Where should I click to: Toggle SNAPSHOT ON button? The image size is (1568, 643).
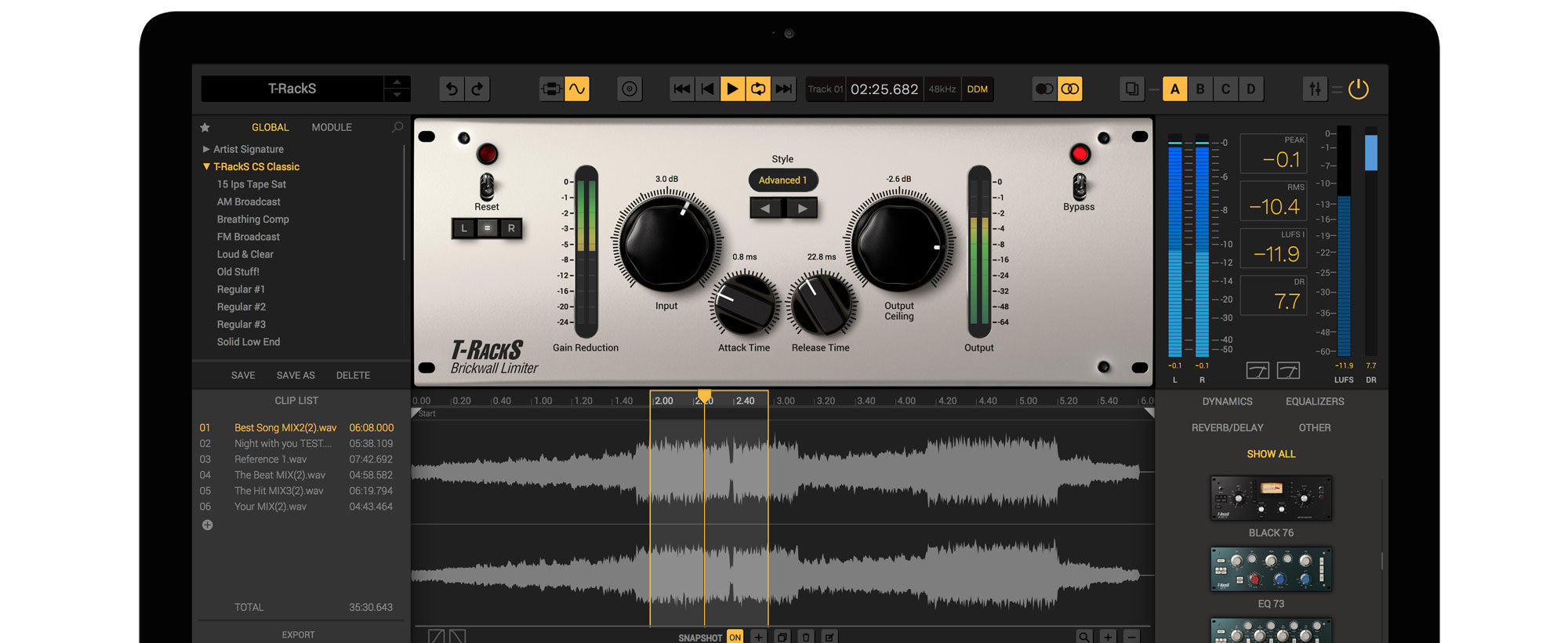tap(735, 638)
